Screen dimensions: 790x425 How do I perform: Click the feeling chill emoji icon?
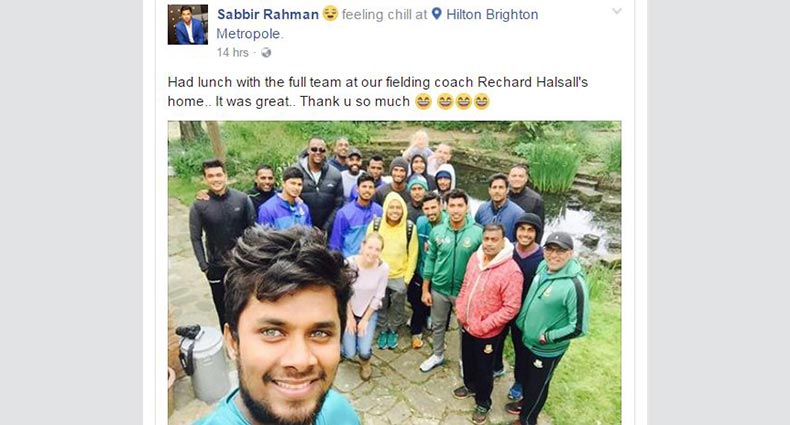[x=330, y=14]
